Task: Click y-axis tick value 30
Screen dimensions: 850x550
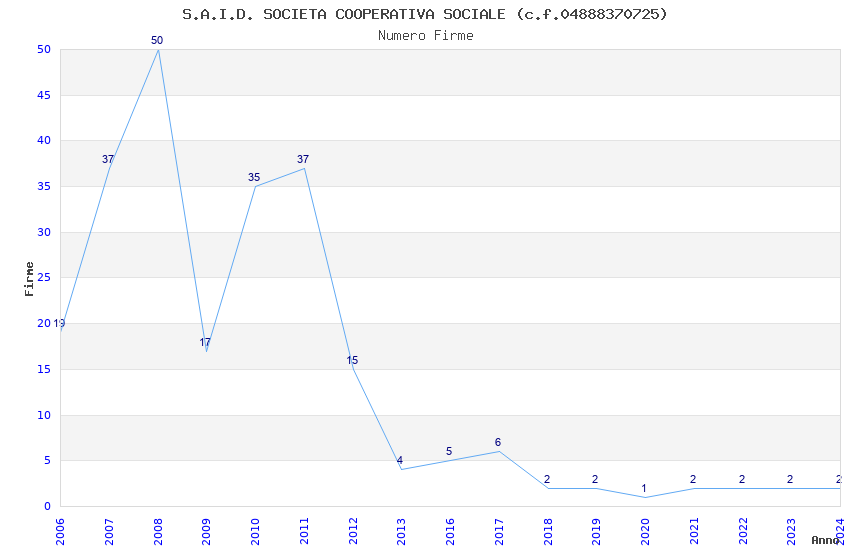Action: (44, 232)
